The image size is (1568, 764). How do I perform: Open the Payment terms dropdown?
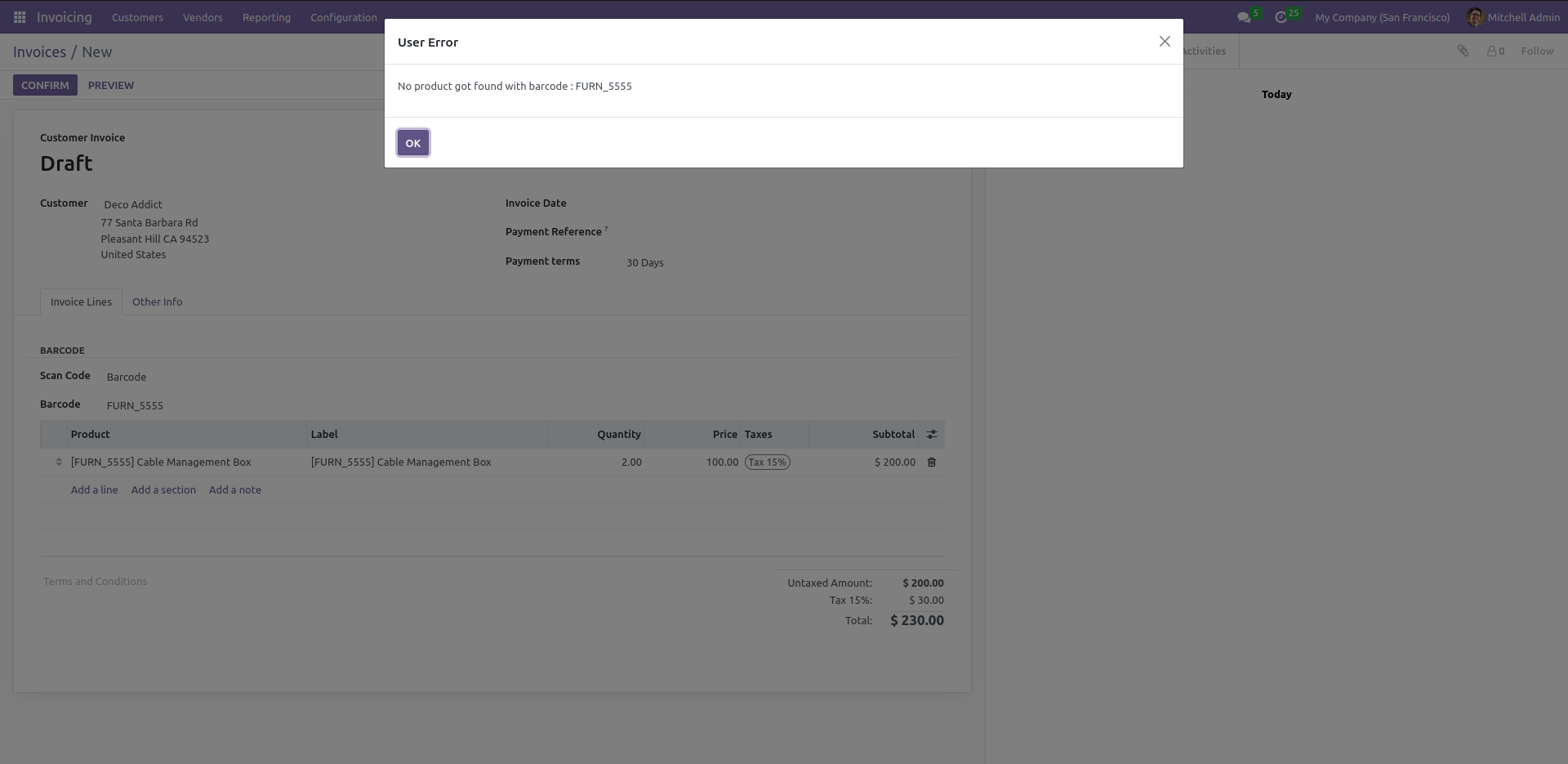(x=784, y=262)
